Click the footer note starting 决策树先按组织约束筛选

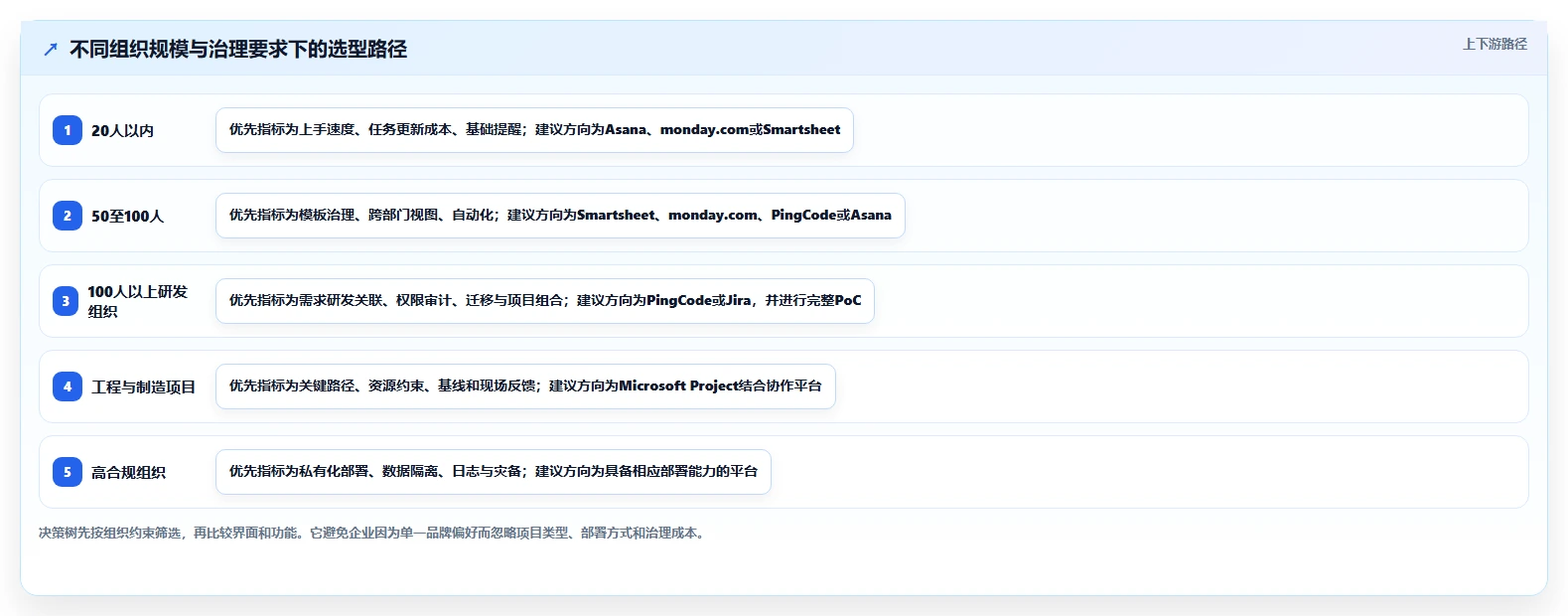click(373, 533)
